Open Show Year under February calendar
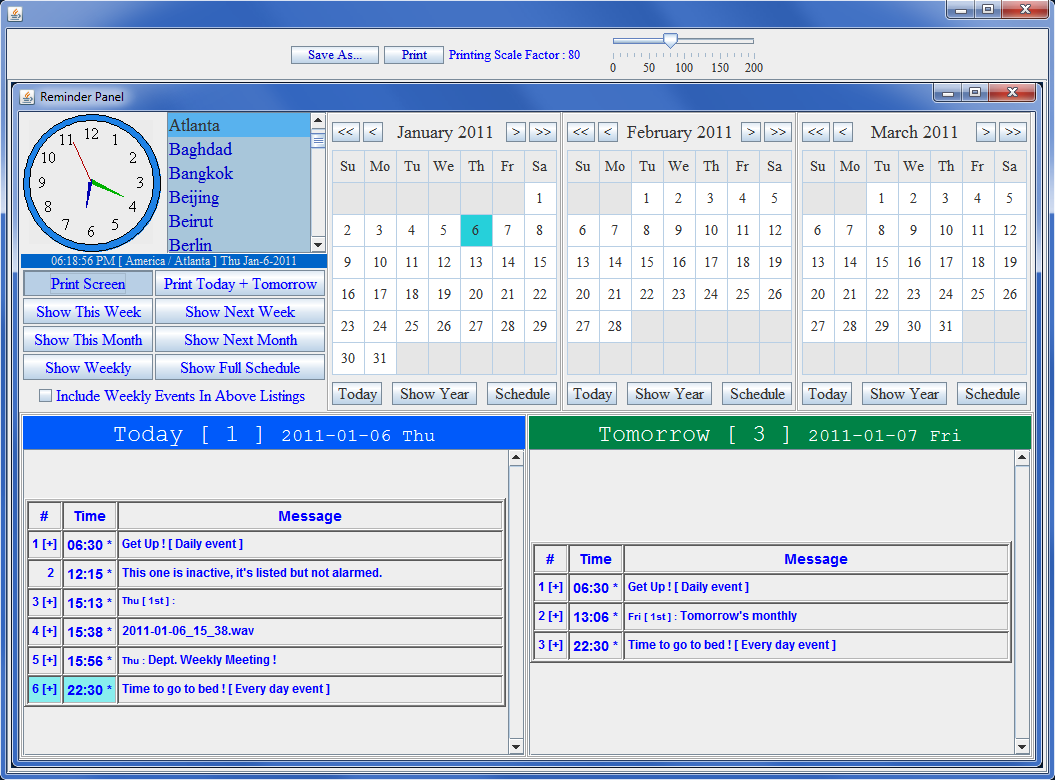Viewport: 1055px width, 780px height. (x=669, y=394)
